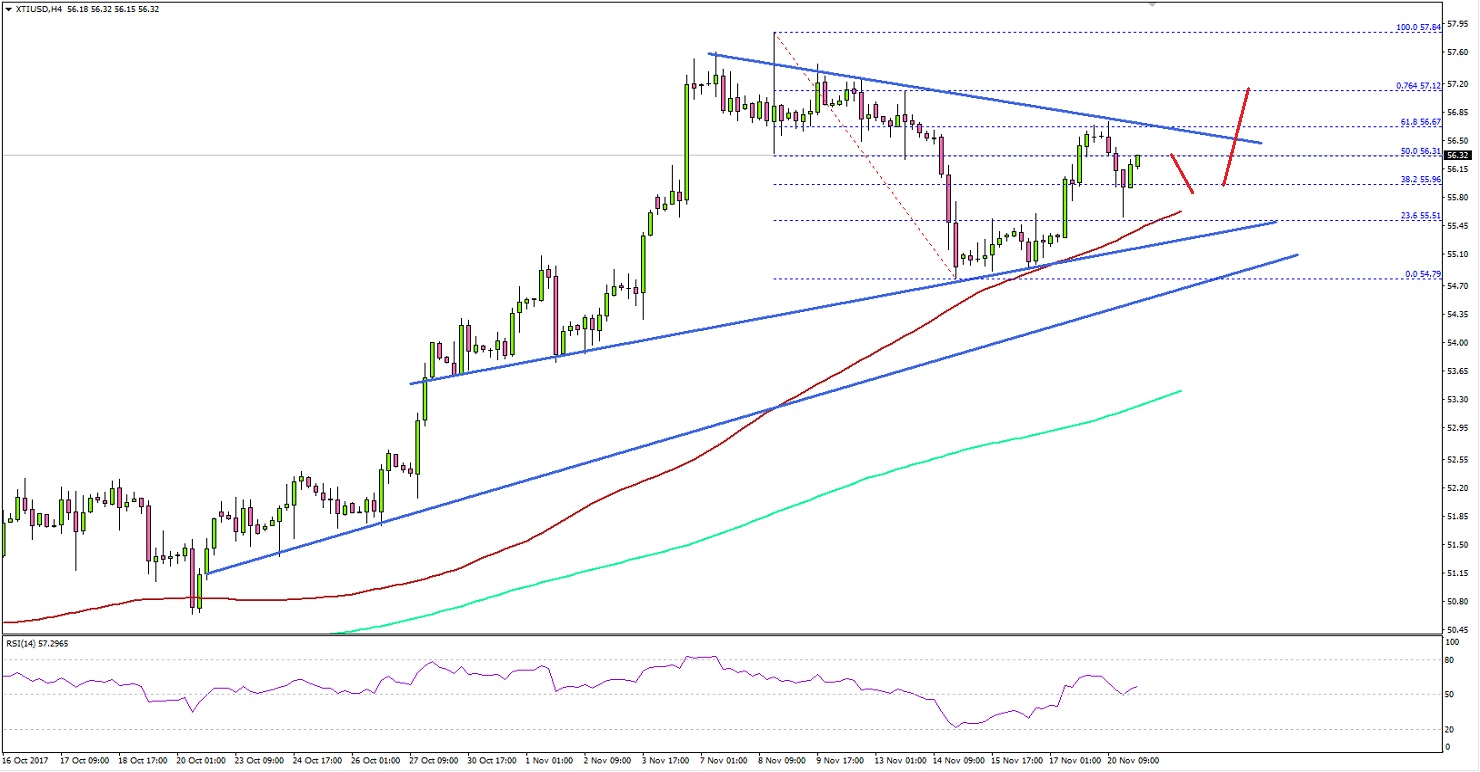Collapse the XTIUSD,H4 info using the triangle arrow
Viewport: 1480px width, 772px height.
click(8, 10)
